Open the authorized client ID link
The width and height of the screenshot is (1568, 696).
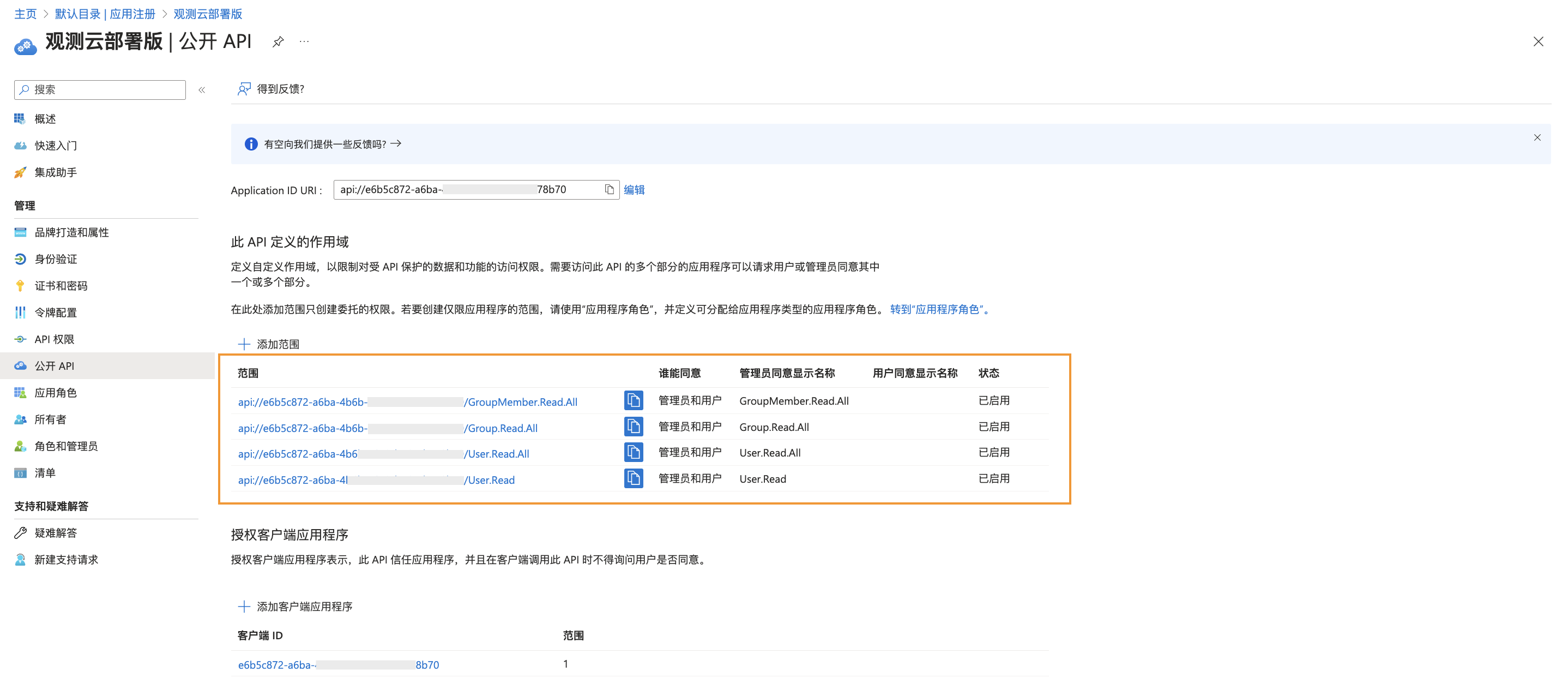coord(338,665)
